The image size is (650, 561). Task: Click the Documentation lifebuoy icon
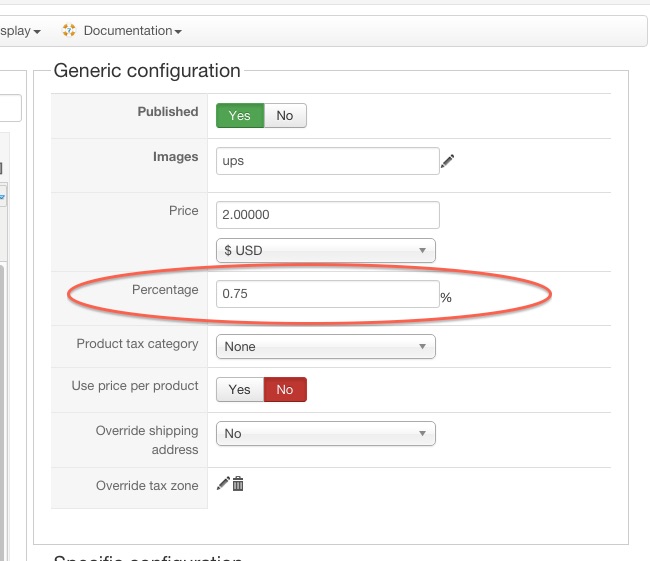pyautogui.click(x=69, y=30)
